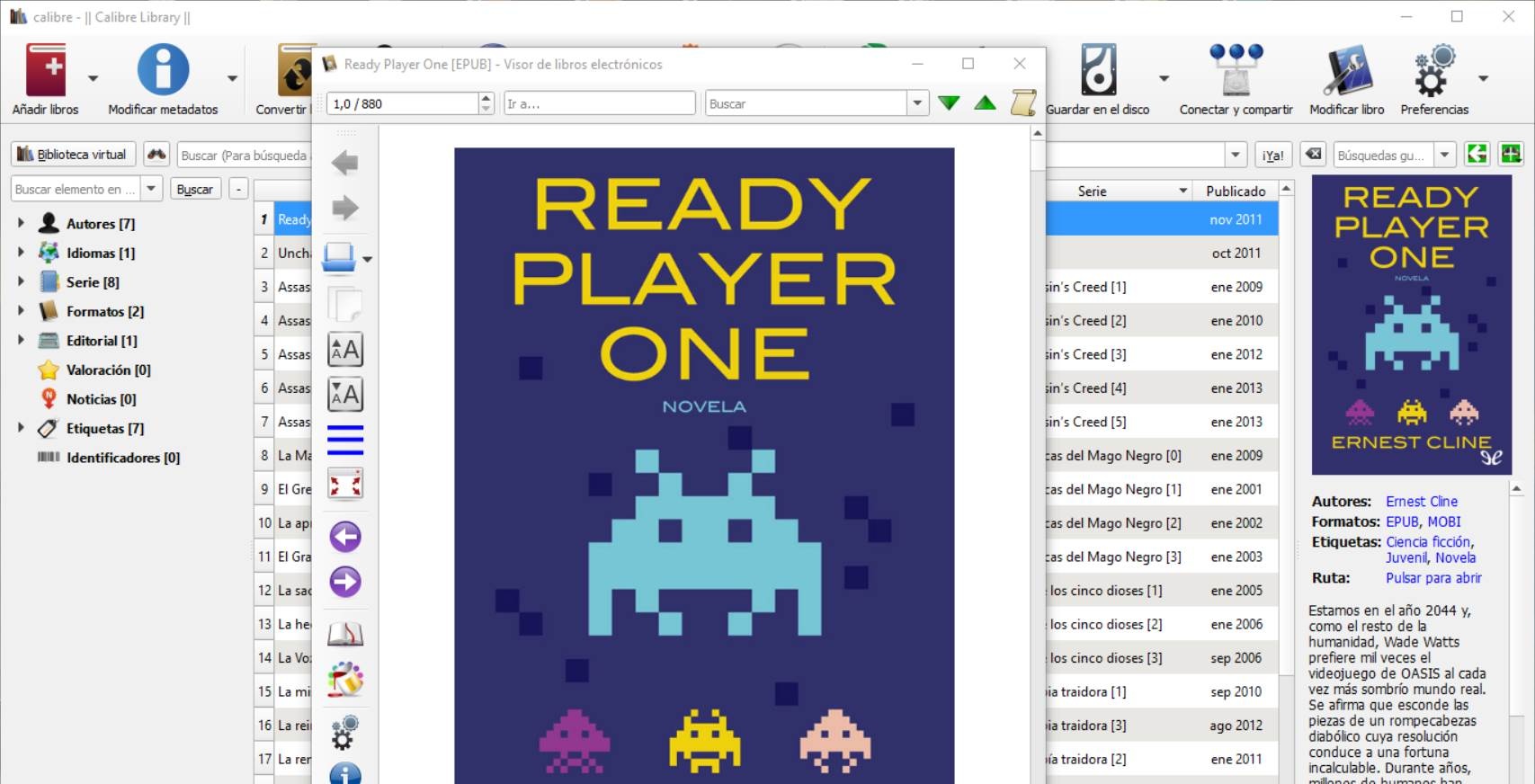Open the dropdown next to open e-book icon
This screenshot has width=1535, height=784.
[367, 260]
